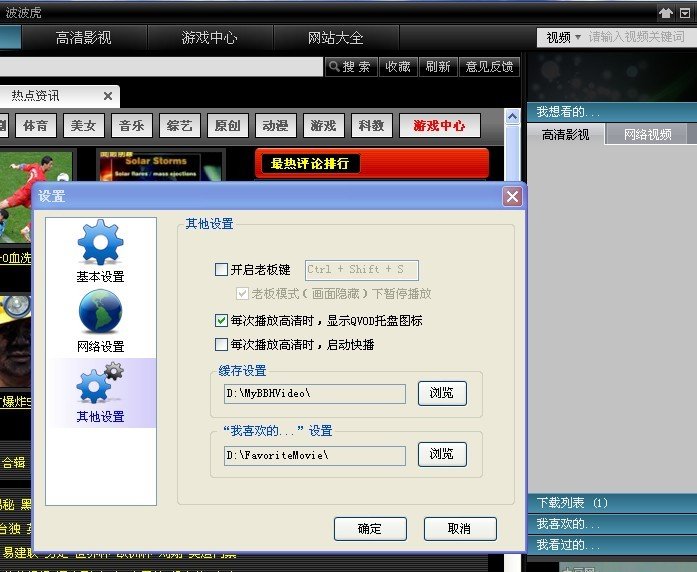This screenshot has height=572, width=697.
Task: Select the 原创 category button
Action: coord(228,126)
